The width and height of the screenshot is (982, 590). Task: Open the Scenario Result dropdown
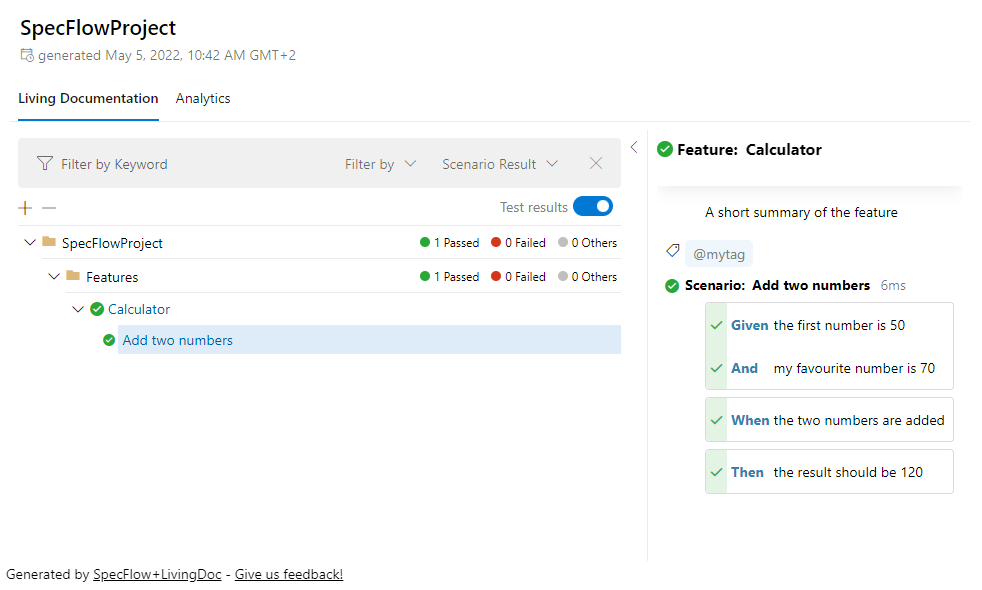(500, 163)
